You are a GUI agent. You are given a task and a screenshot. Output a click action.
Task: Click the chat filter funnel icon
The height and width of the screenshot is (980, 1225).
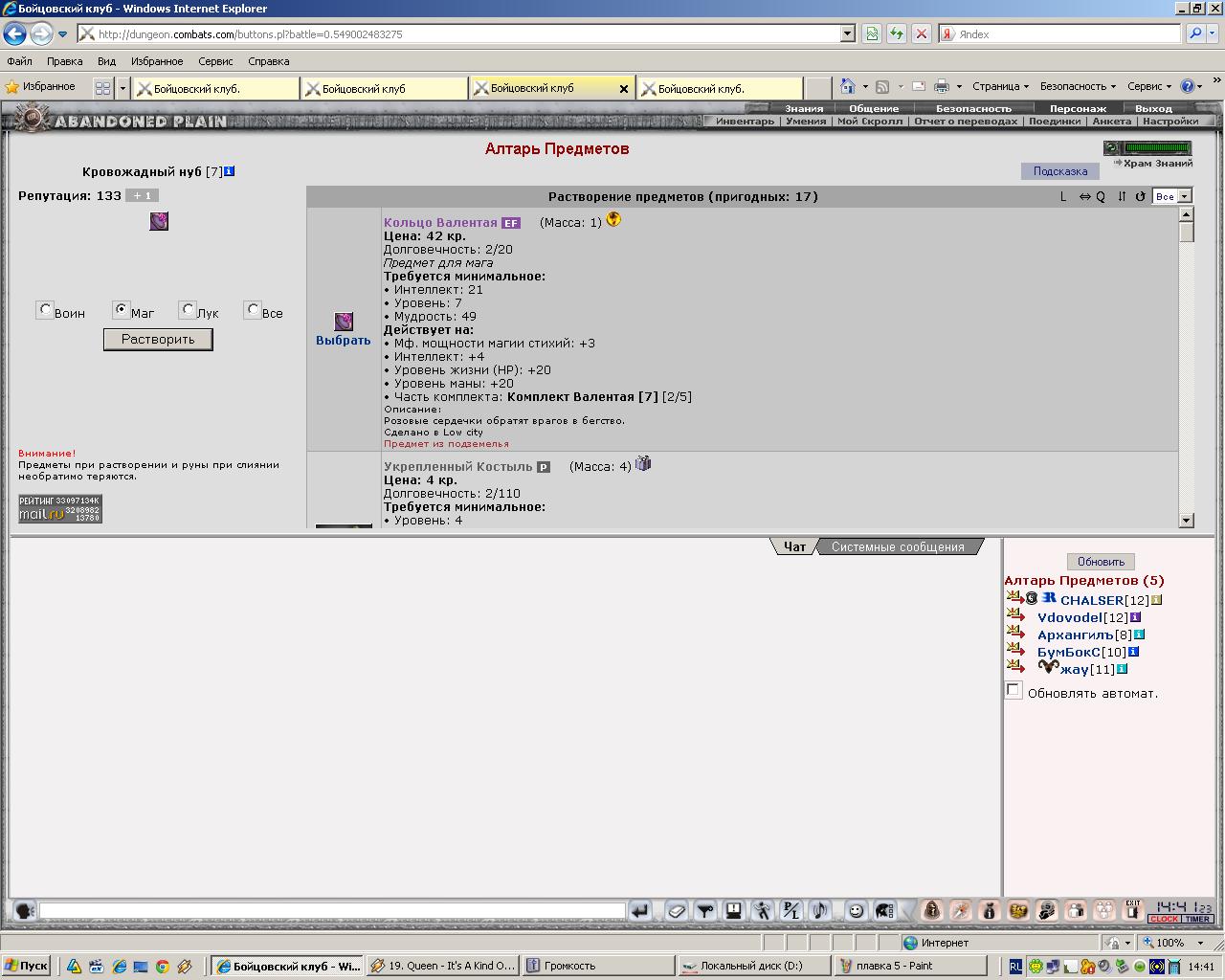point(705,911)
